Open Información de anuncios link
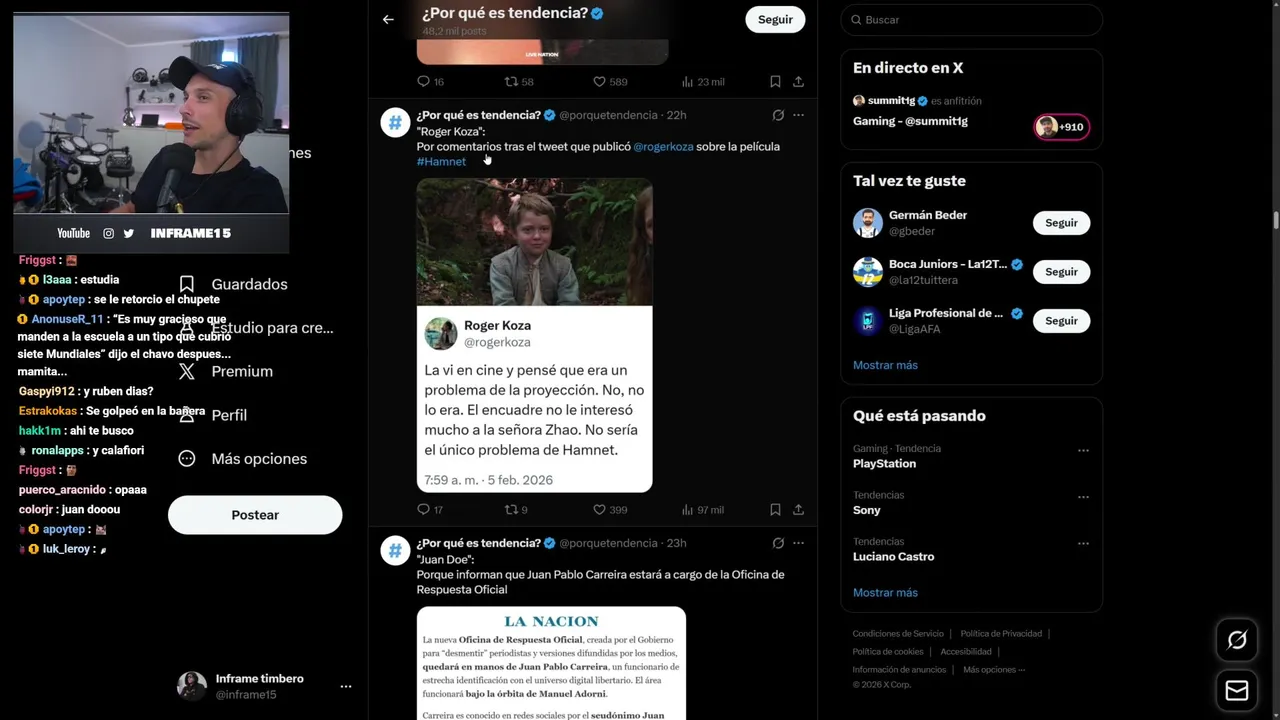1280x720 pixels. coord(899,670)
